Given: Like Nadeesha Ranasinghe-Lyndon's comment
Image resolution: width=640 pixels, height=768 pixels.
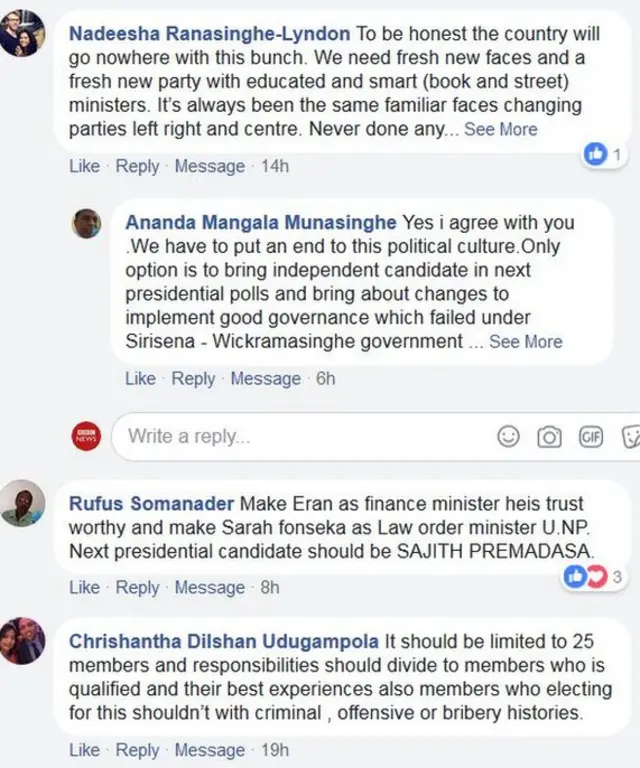Looking at the screenshot, I should (84, 167).
